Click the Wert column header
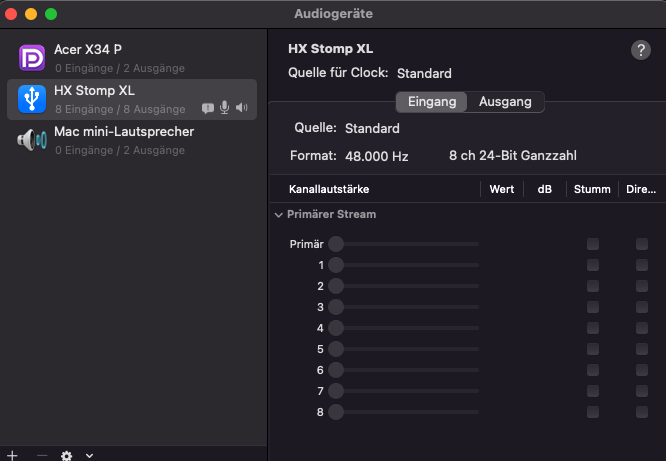Image resolution: width=666 pixels, height=461 pixels. (x=502, y=189)
